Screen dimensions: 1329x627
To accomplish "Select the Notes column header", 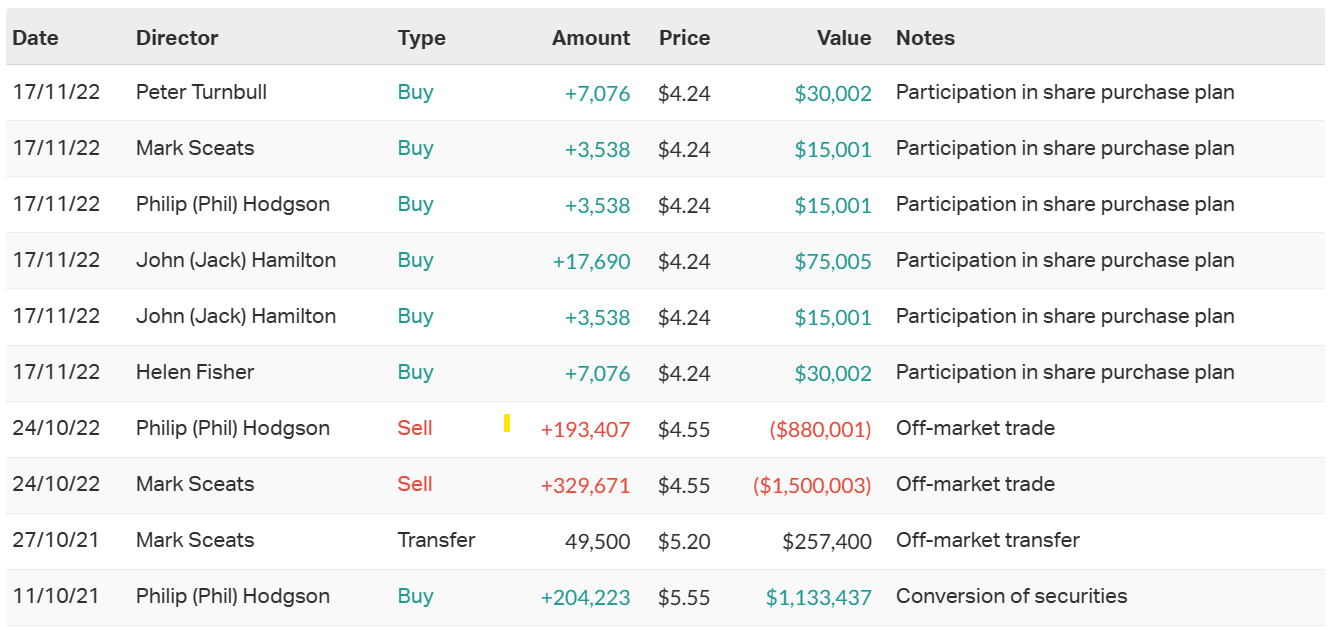I will click(925, 38).
